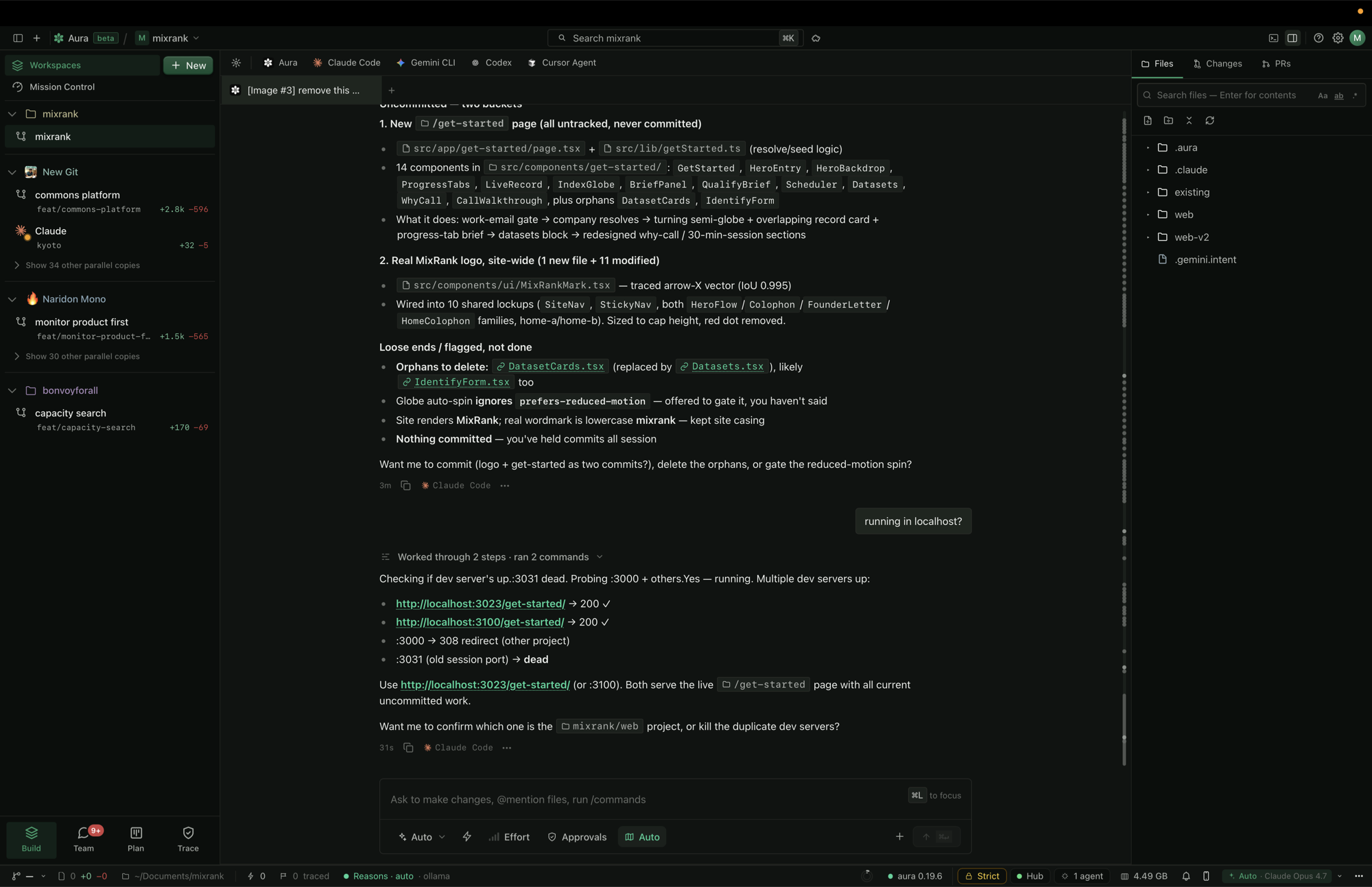
Task: Click the lightning bolt icon in composer
Action: [x=467, y=837]
